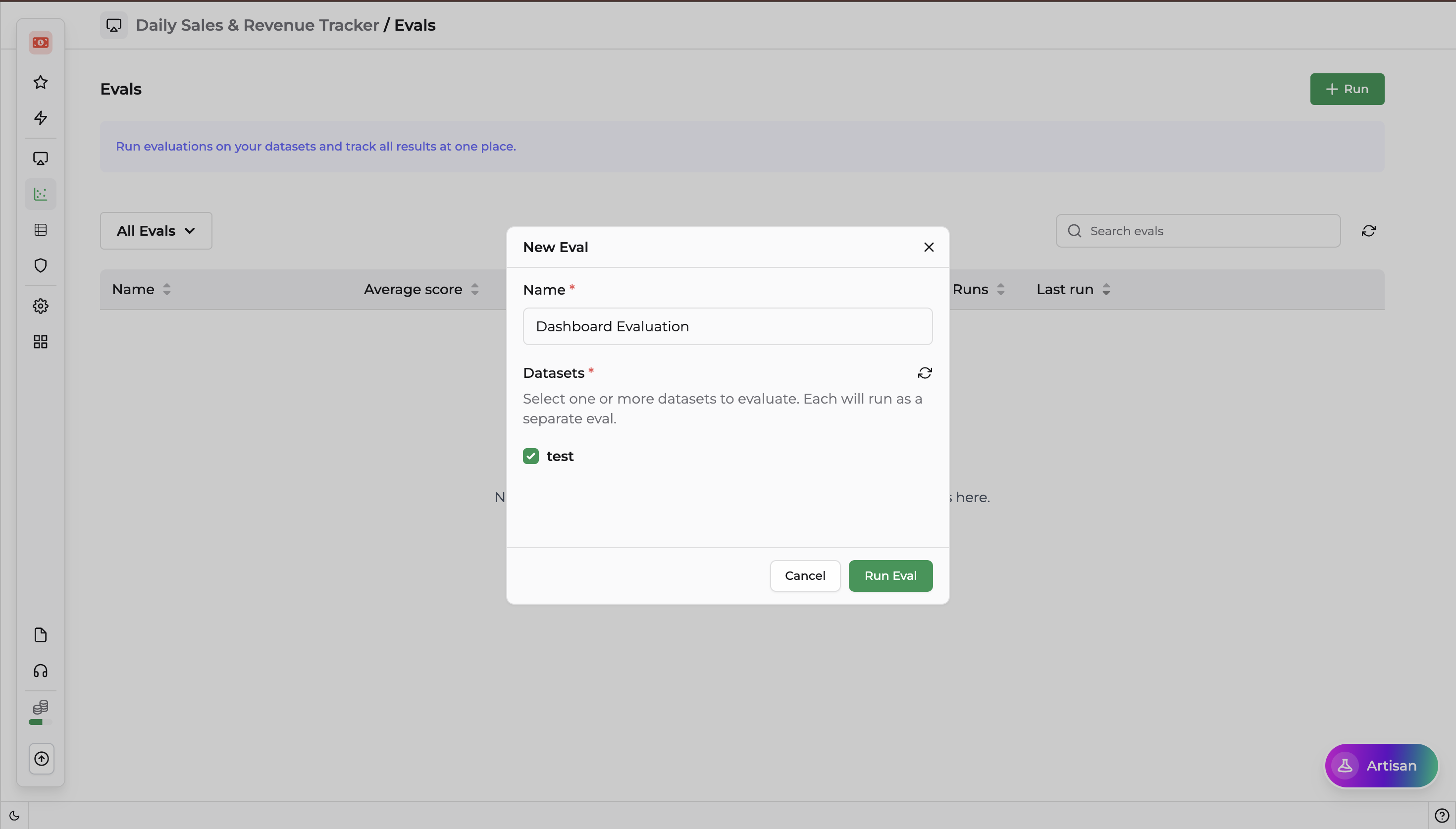
Task: Click the 'Run evaluations on your datasets' banner
Action: click(742, 146)
